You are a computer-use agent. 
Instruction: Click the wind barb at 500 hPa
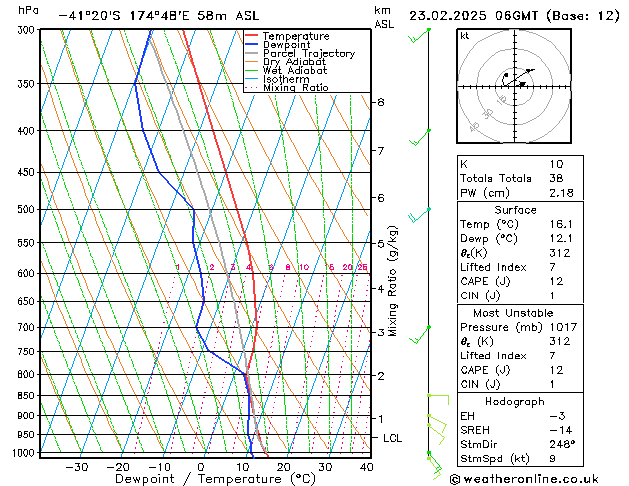tap(419, 215)
